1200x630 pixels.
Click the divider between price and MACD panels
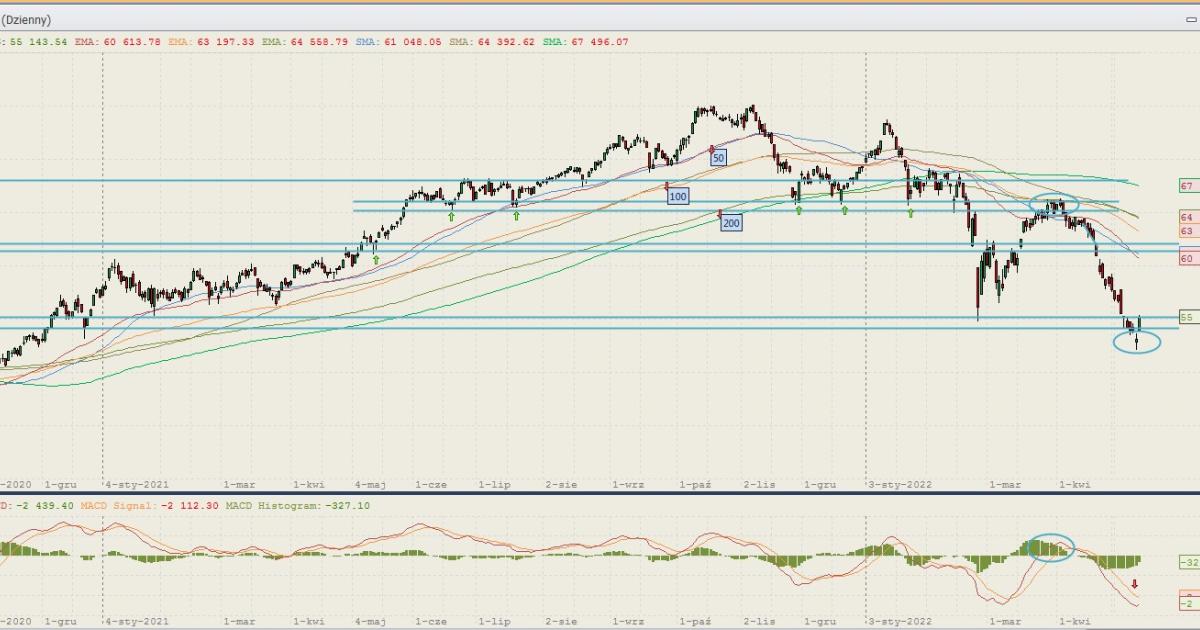click(x=600, y=493)
